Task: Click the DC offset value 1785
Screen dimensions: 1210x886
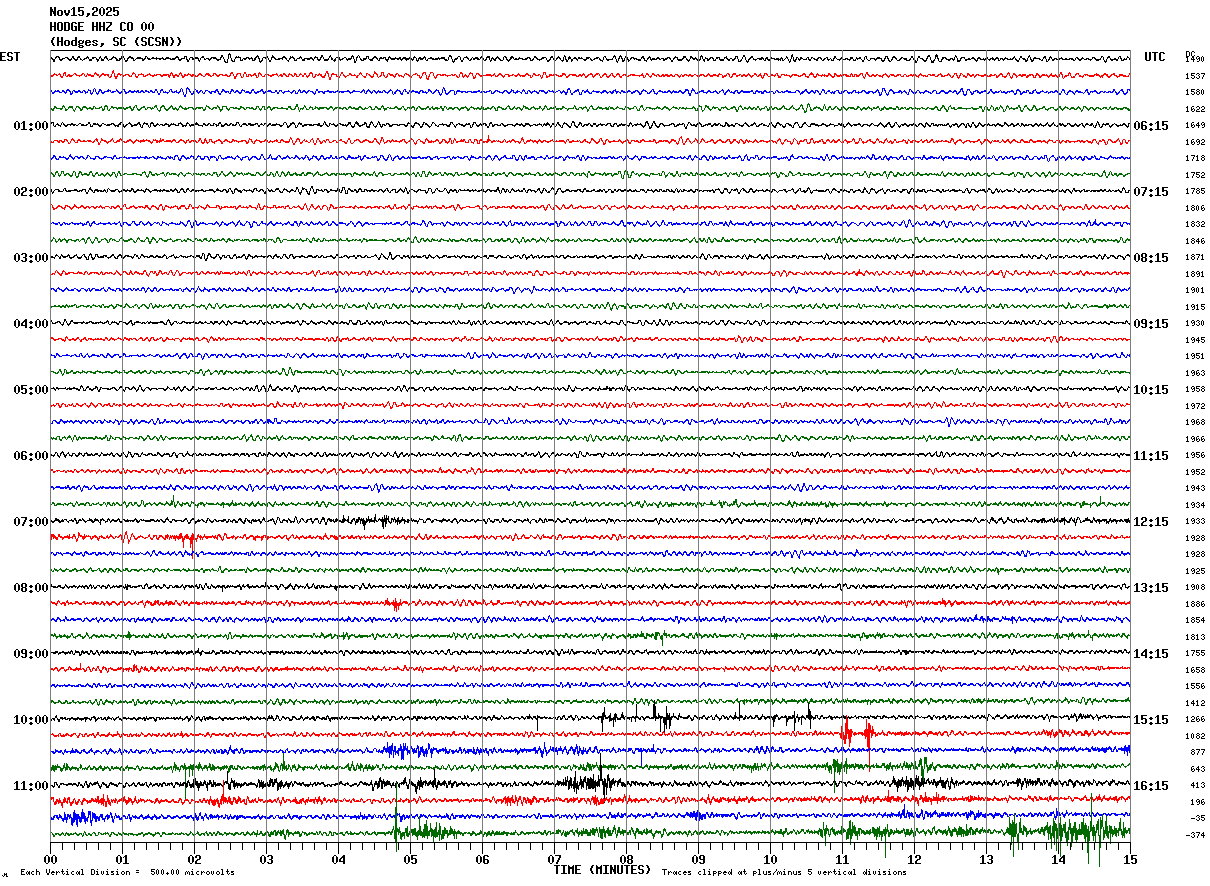Action: click(x=1195, y=192)
